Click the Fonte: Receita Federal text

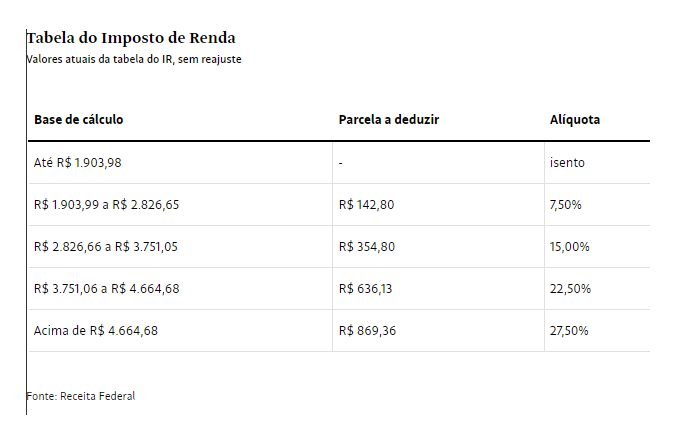tap(81, 396)
